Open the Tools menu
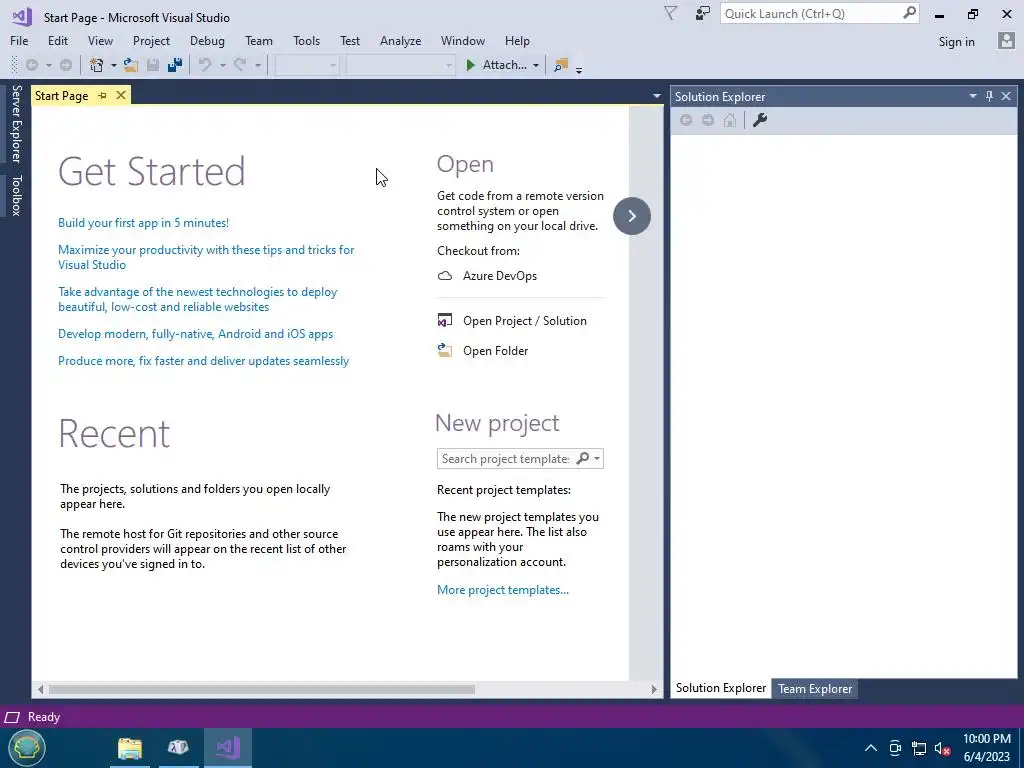This screenshot has width=1024, height=768. (x=306, y=40)
